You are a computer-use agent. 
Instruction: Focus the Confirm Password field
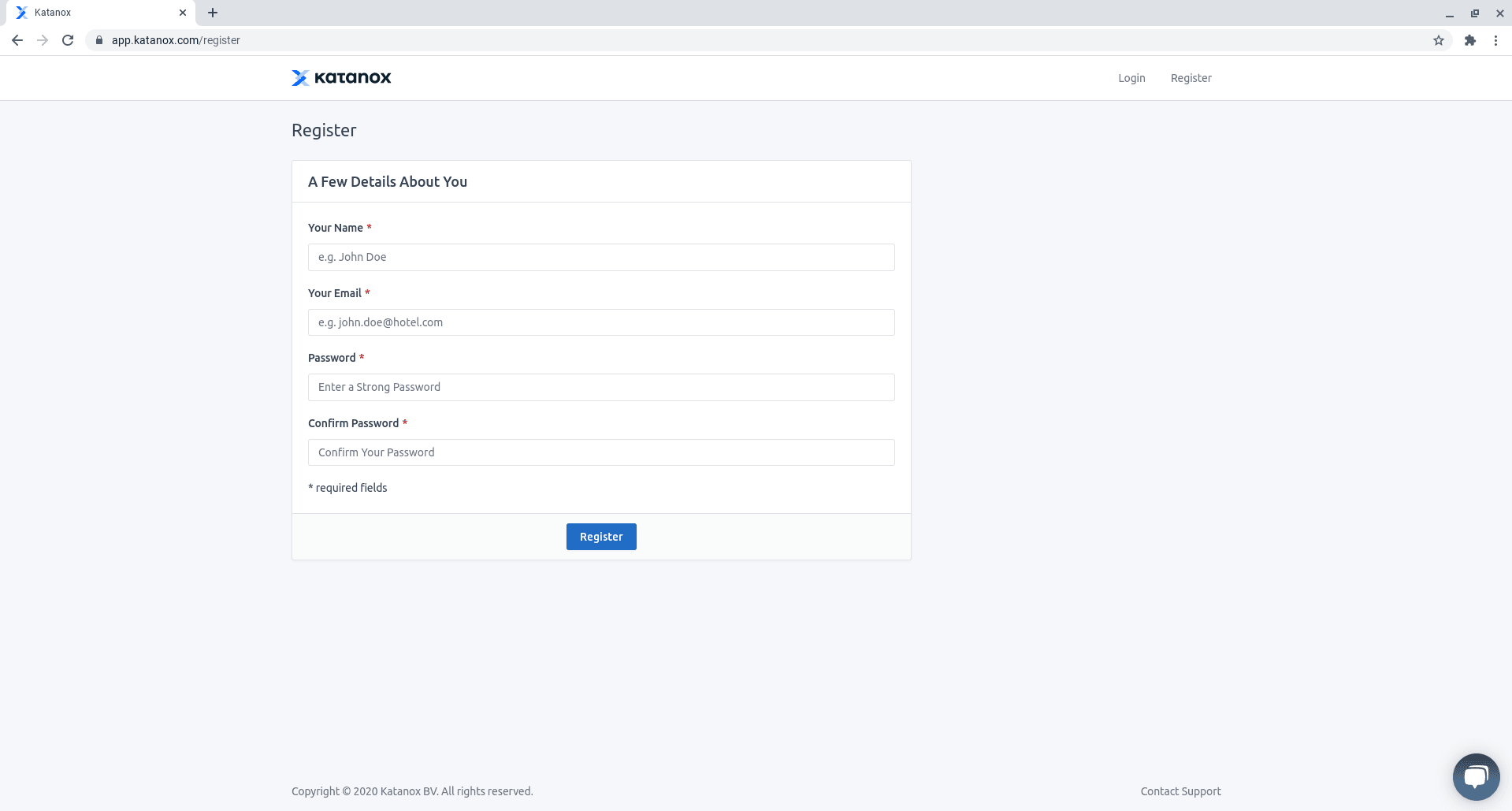(601, 452)
